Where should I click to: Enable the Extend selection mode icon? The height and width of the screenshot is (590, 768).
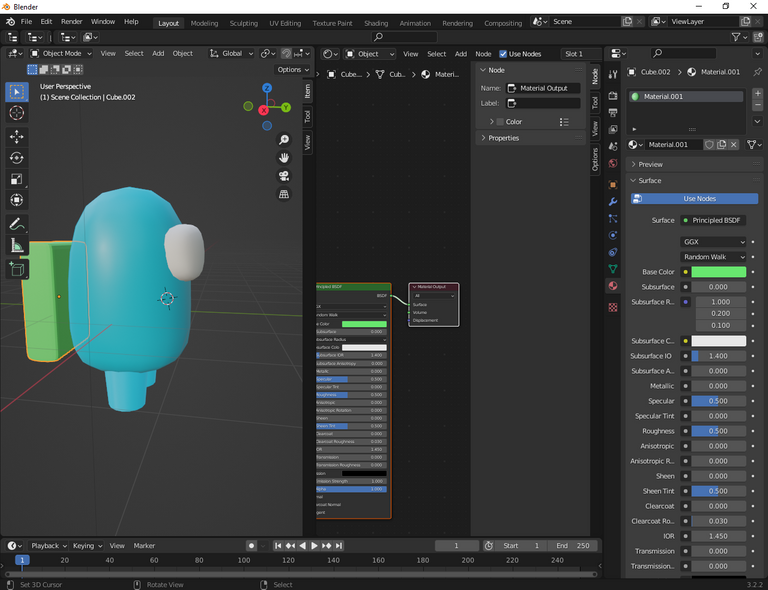pos(44,70)
